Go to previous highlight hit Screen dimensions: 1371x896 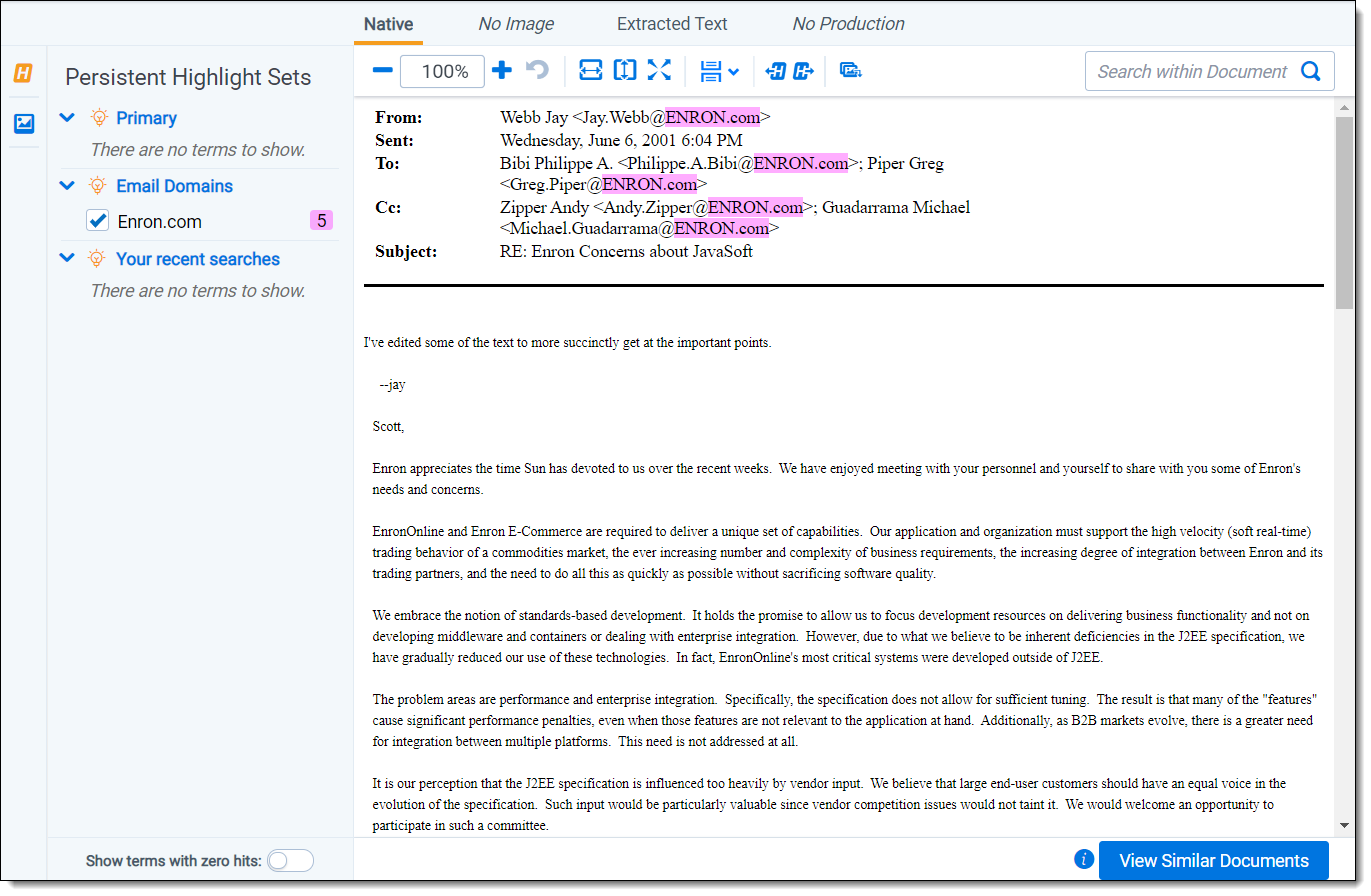(x=775, y=71)
